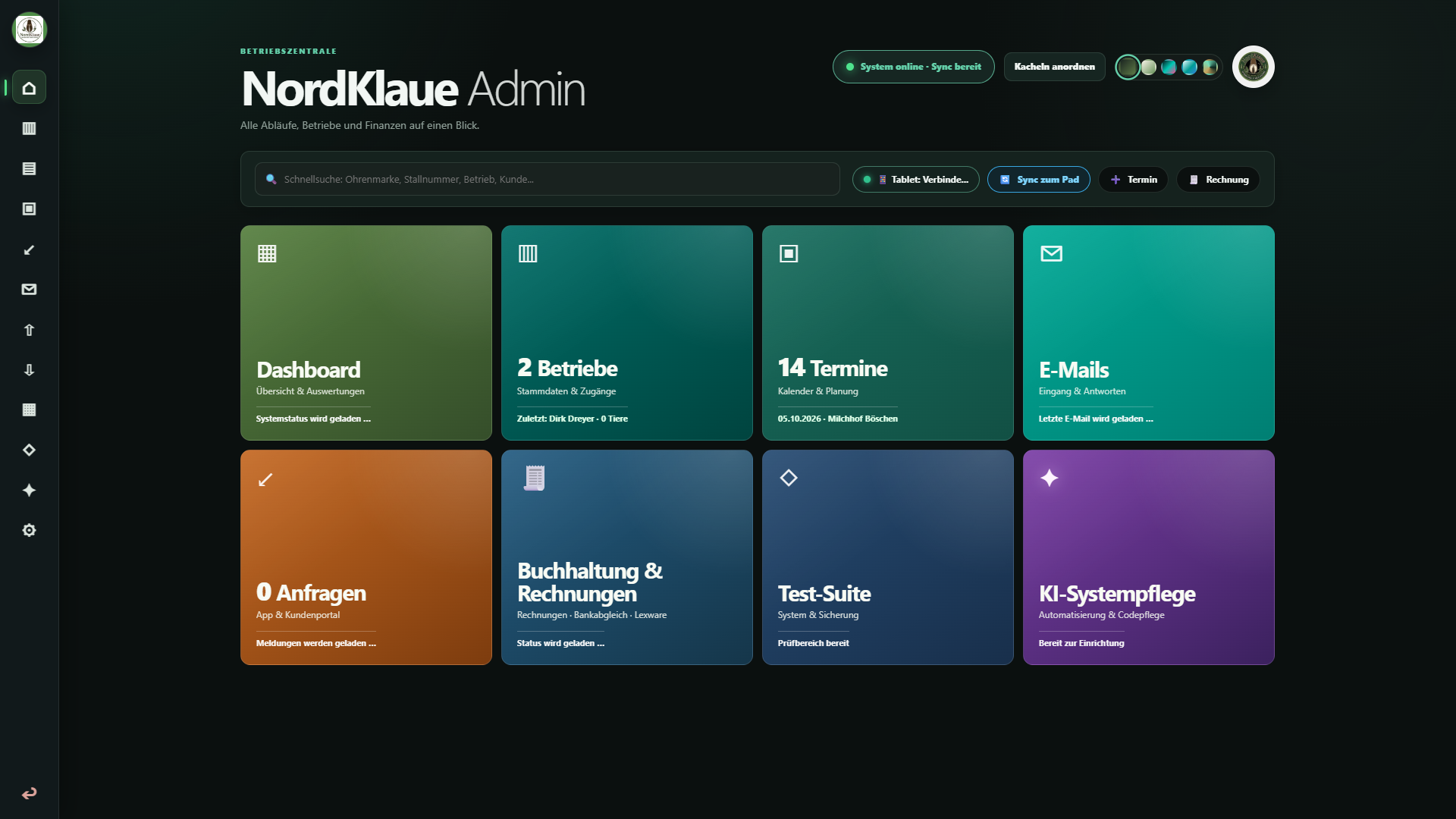Open the home icon in the sidebar

(x=29, y=88)
